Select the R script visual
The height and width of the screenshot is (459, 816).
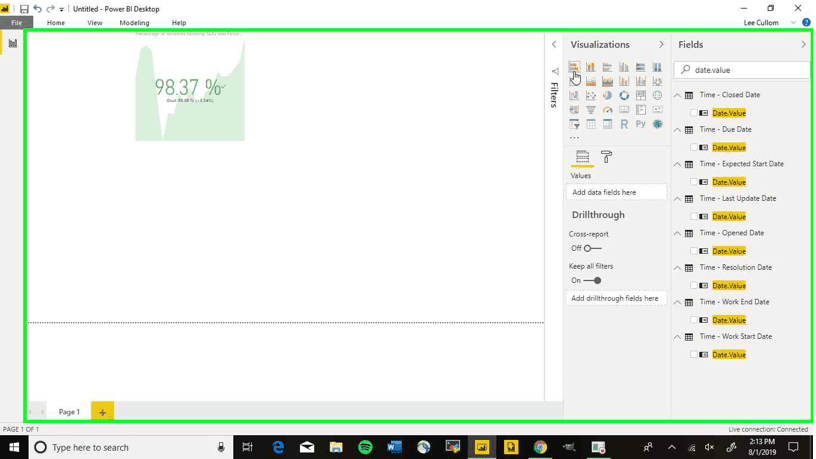tap(624, 124)
